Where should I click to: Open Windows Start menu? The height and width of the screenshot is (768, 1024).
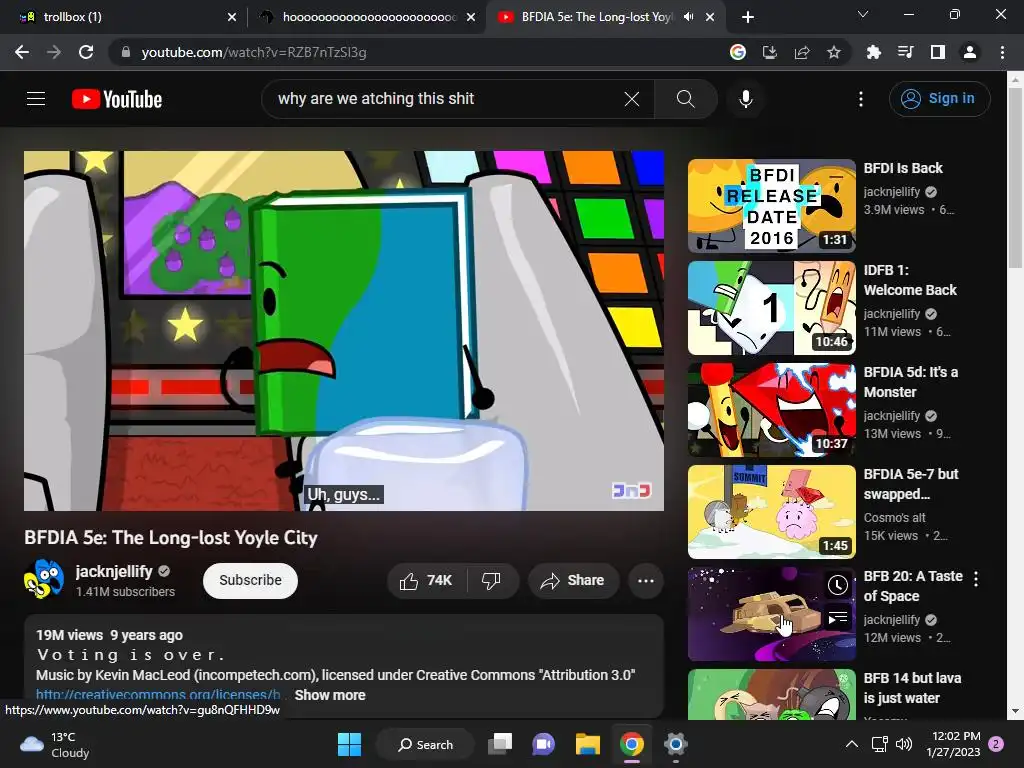coord(349,744)
